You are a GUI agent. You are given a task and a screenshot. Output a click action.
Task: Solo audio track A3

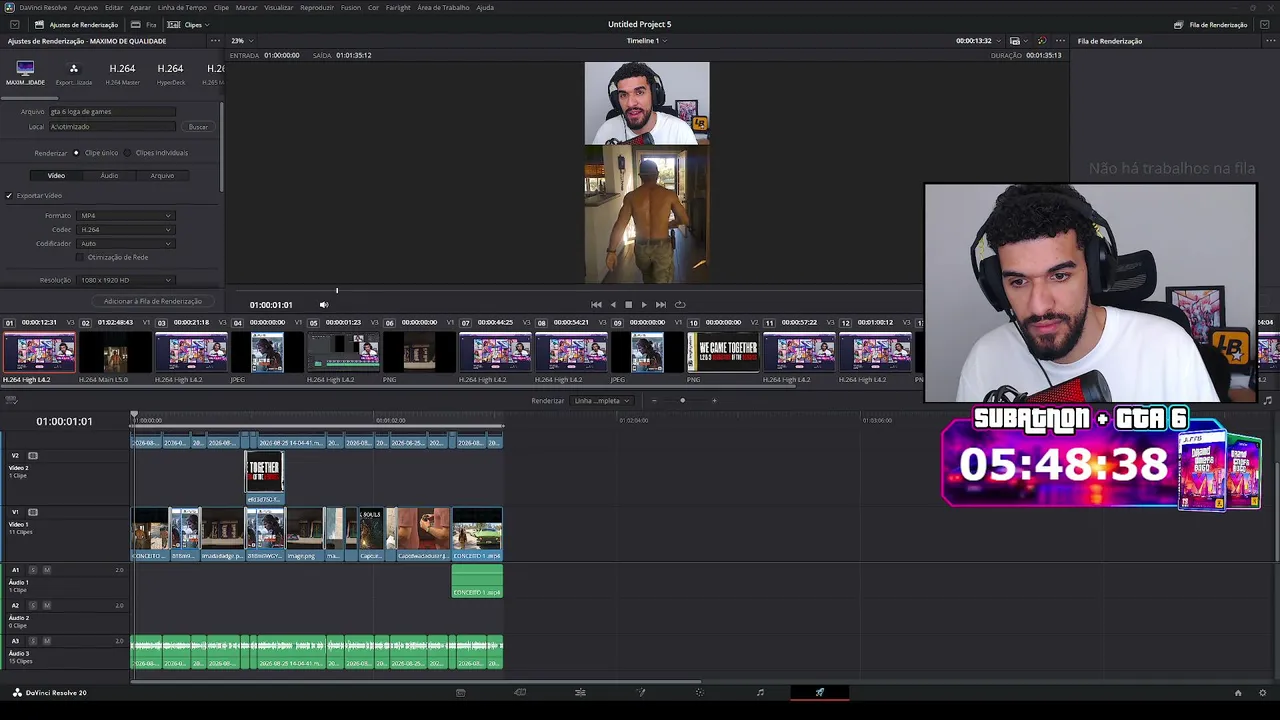pos(33,641)
